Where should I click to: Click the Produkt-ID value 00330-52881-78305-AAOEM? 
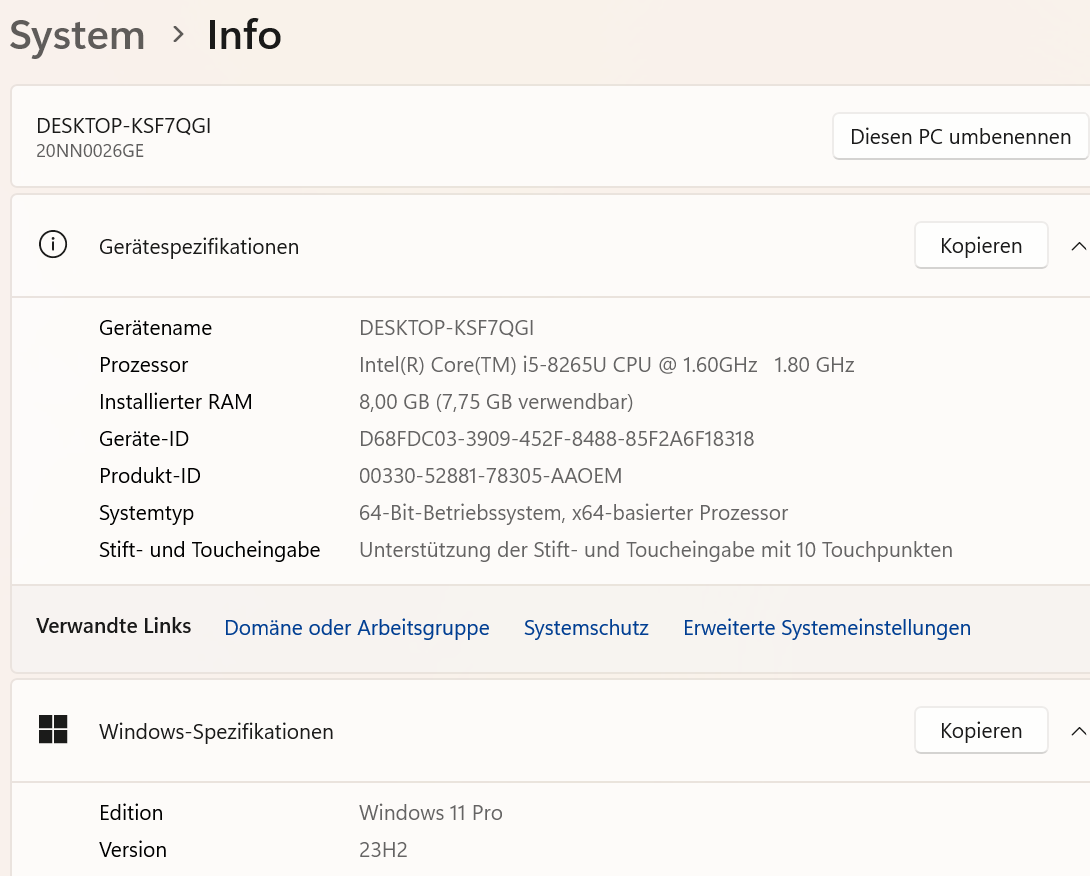(x=490, y=476)
